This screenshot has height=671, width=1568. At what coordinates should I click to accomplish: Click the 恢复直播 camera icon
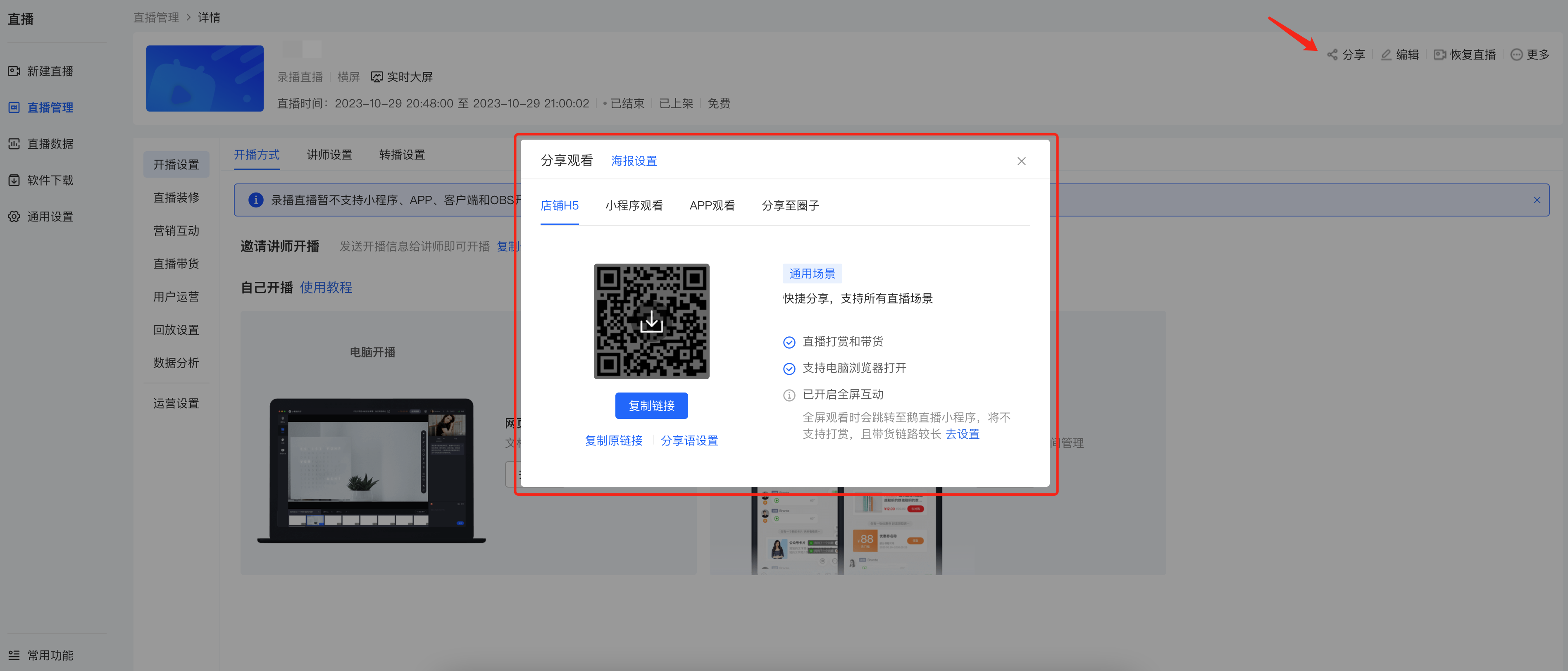[x=1439, y=55]
